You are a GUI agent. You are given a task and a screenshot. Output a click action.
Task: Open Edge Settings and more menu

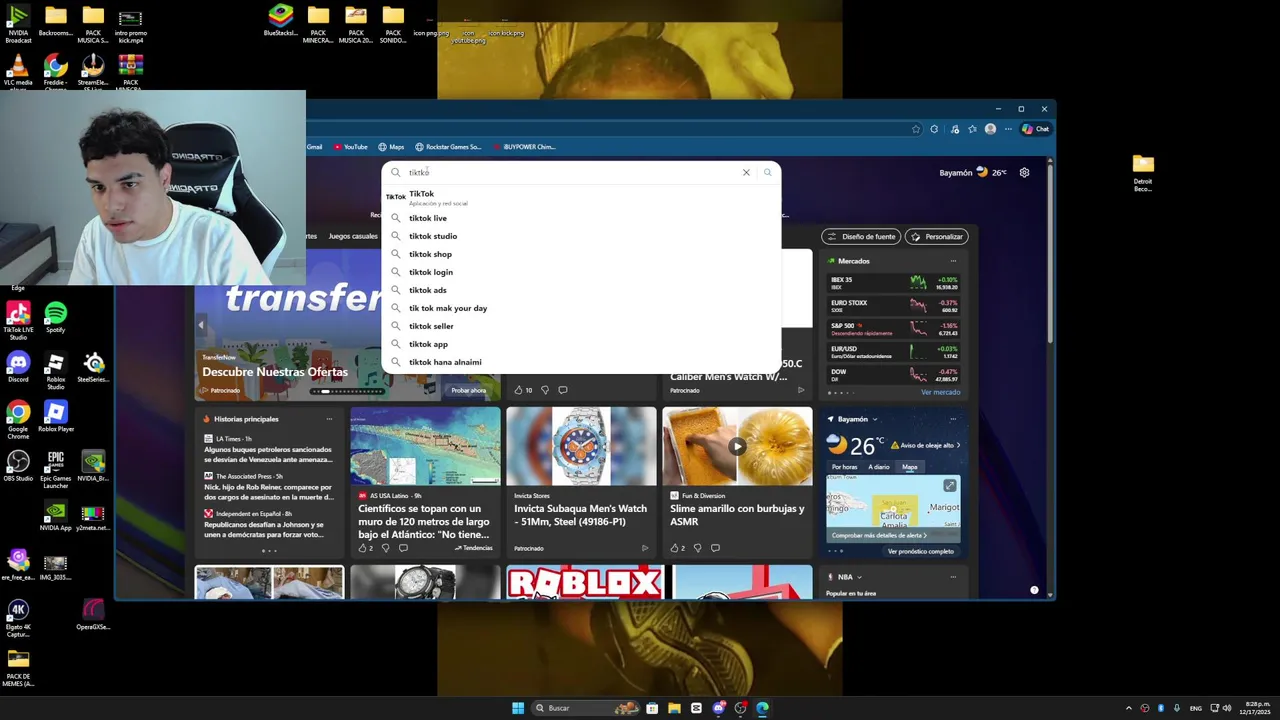click(x=1007, y=129)
